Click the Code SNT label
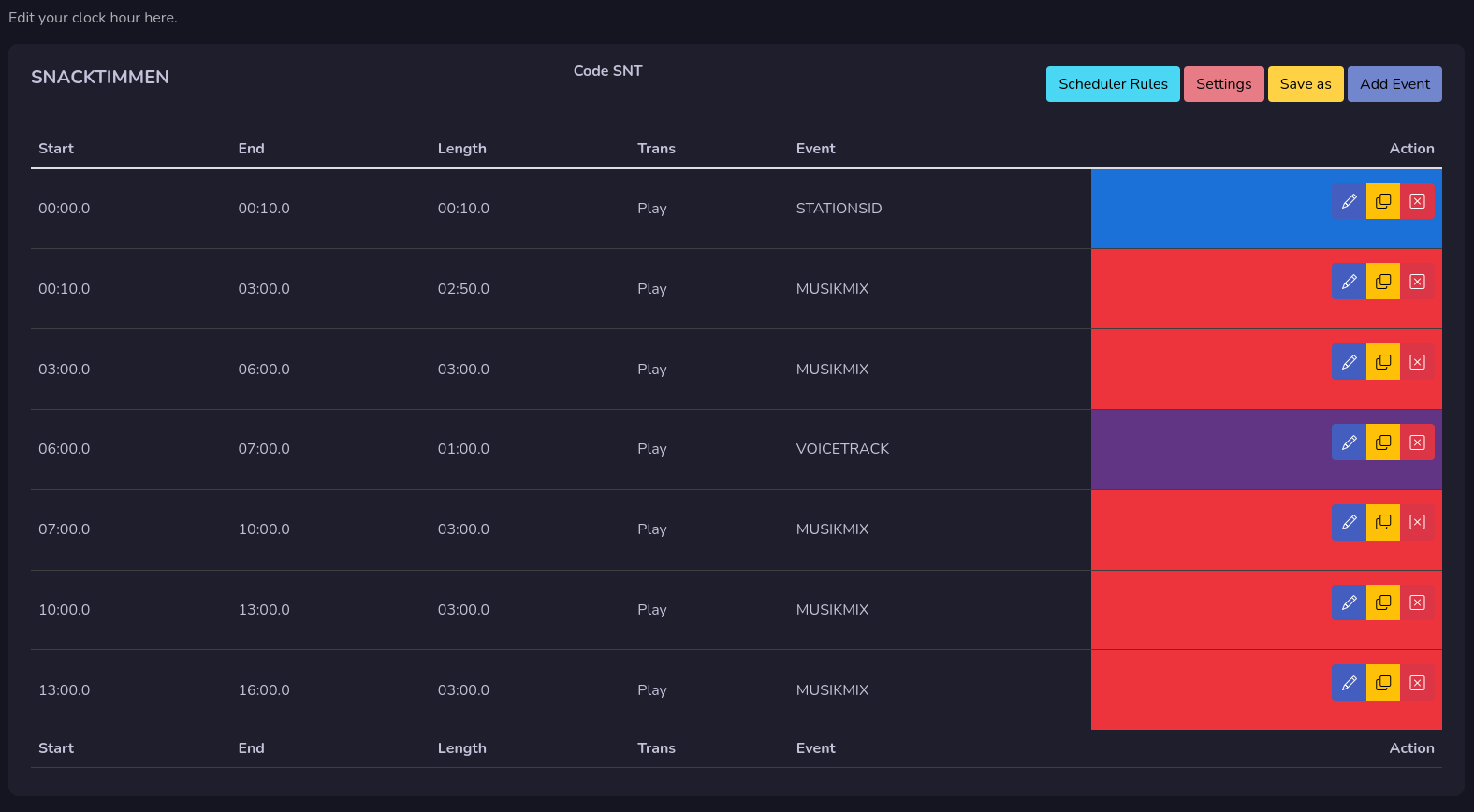The width and height of the screenshot is (1474, 812). point(608,71)
